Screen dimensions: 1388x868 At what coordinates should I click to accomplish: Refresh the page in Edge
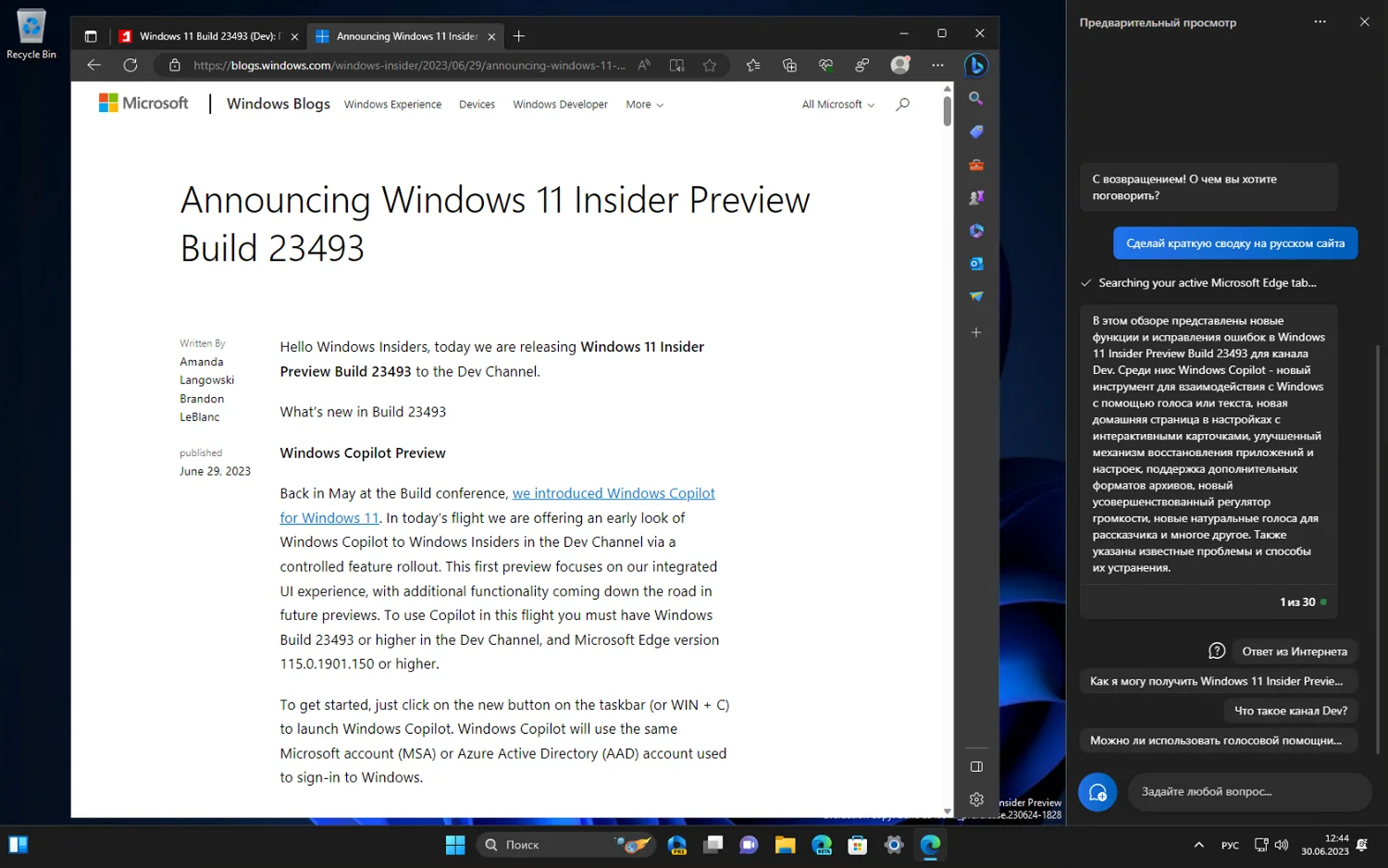coord(130,65)
